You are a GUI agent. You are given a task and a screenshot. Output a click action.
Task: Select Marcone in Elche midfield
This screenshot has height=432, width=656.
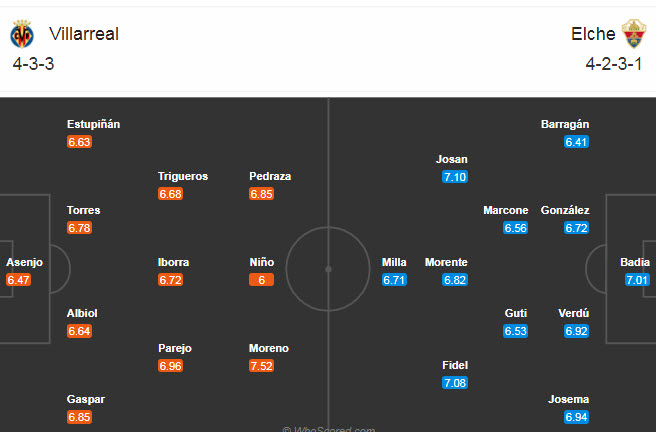pos(506,210)
